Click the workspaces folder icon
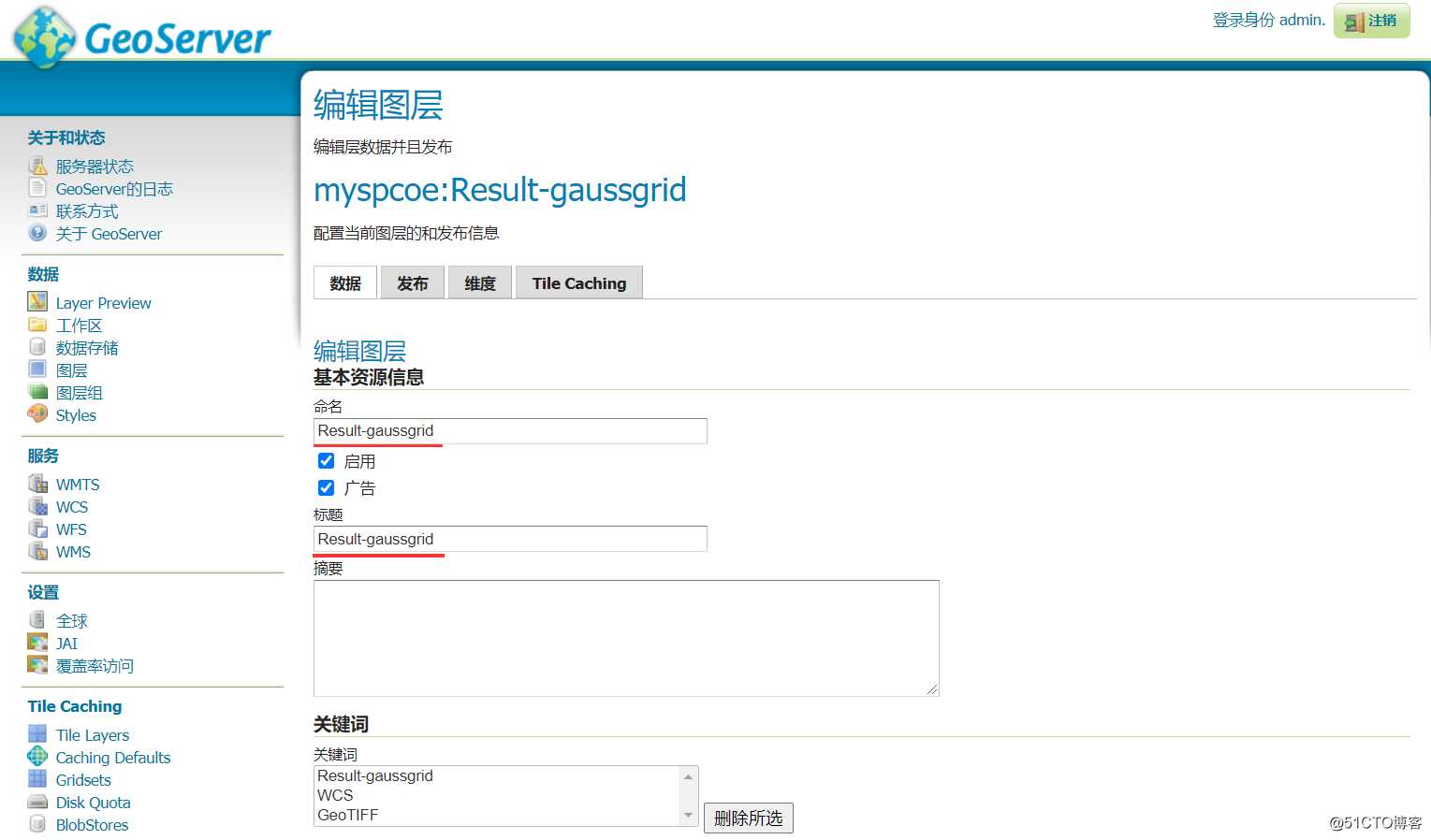 pos(37,325)
